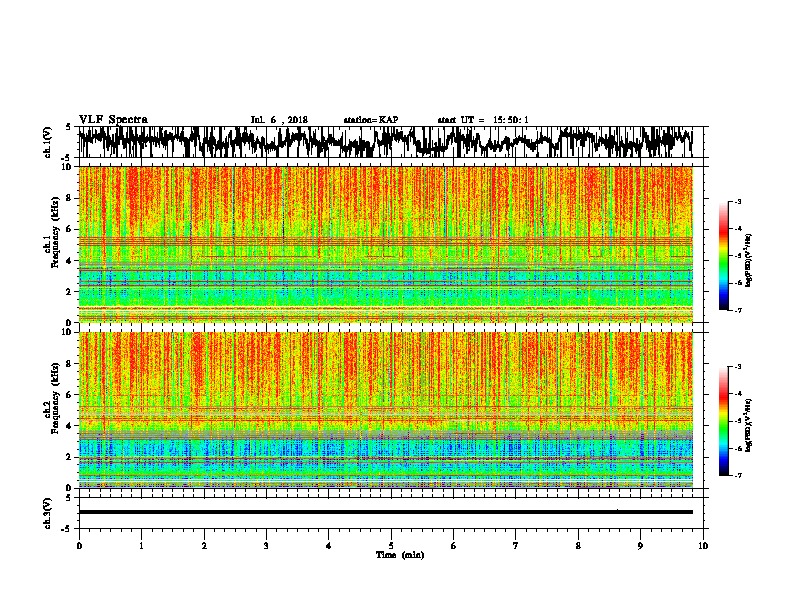The width and height of the screenshot is (792, 612).
Task: Click the time axis tick label "9"
Action: [x=640, y=546]
